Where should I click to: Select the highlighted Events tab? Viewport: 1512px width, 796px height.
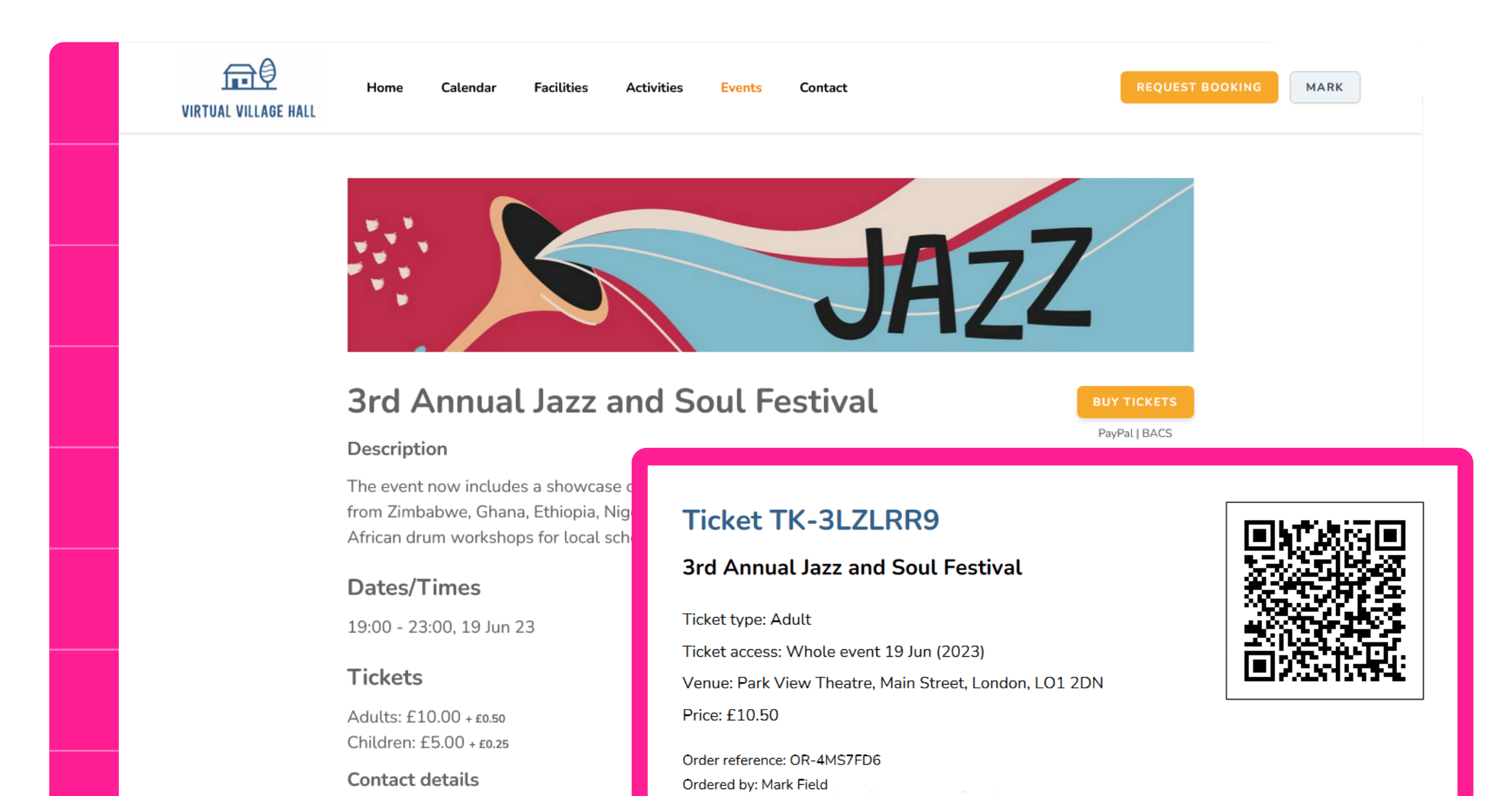(740, 88)
